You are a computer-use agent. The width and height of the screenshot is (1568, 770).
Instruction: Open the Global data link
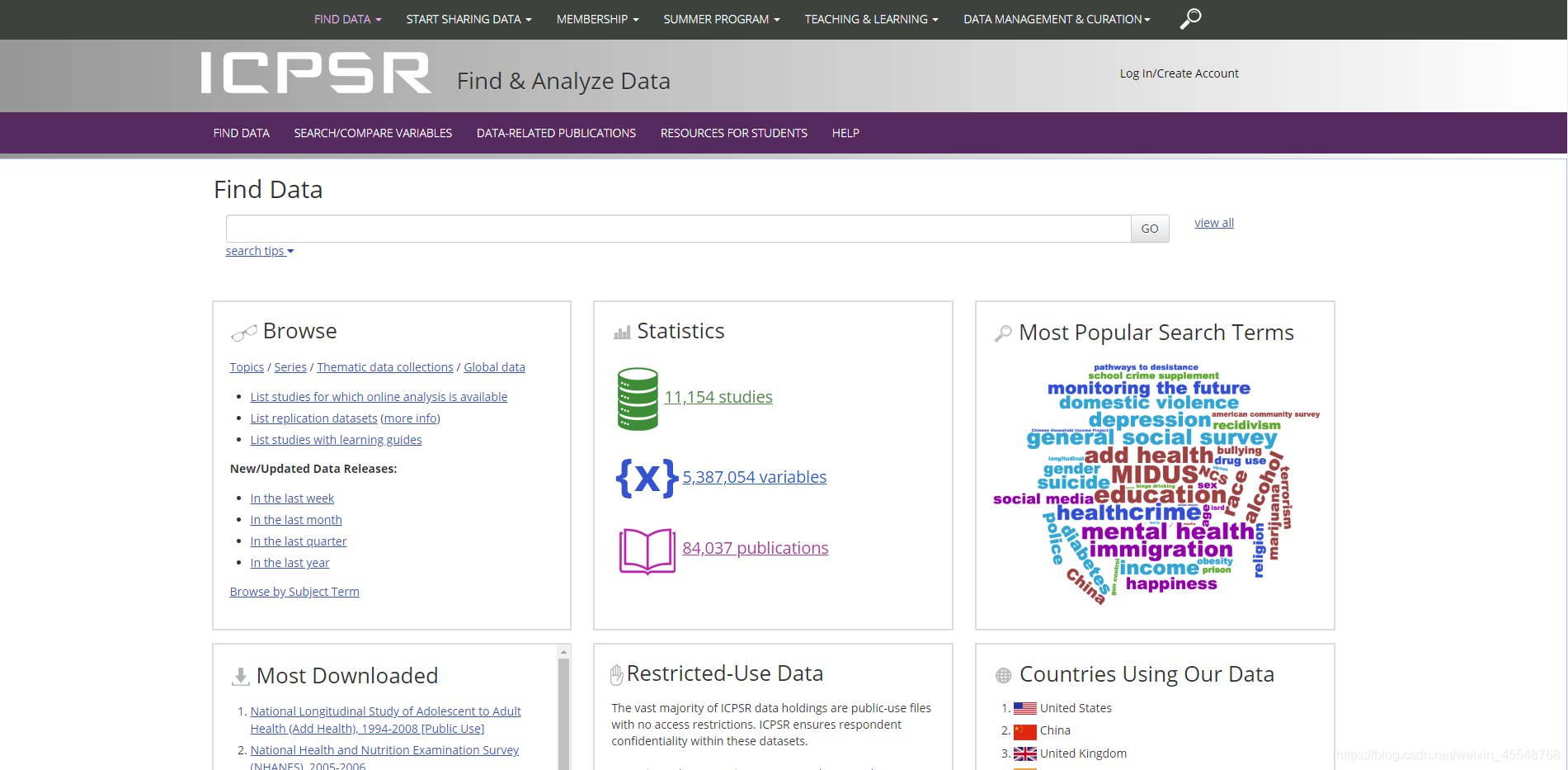494,367
